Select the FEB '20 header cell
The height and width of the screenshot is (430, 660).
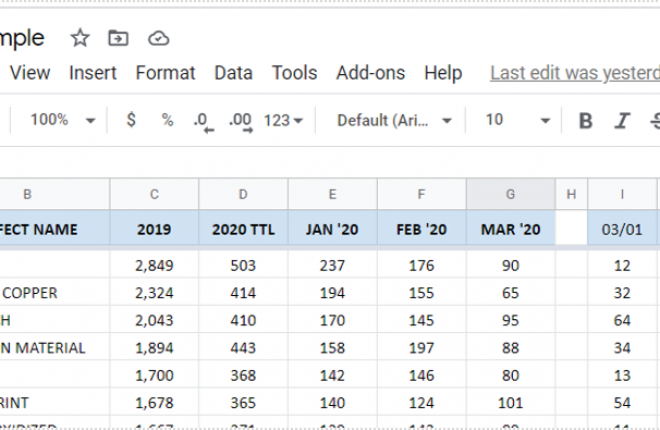pos(421,229)
